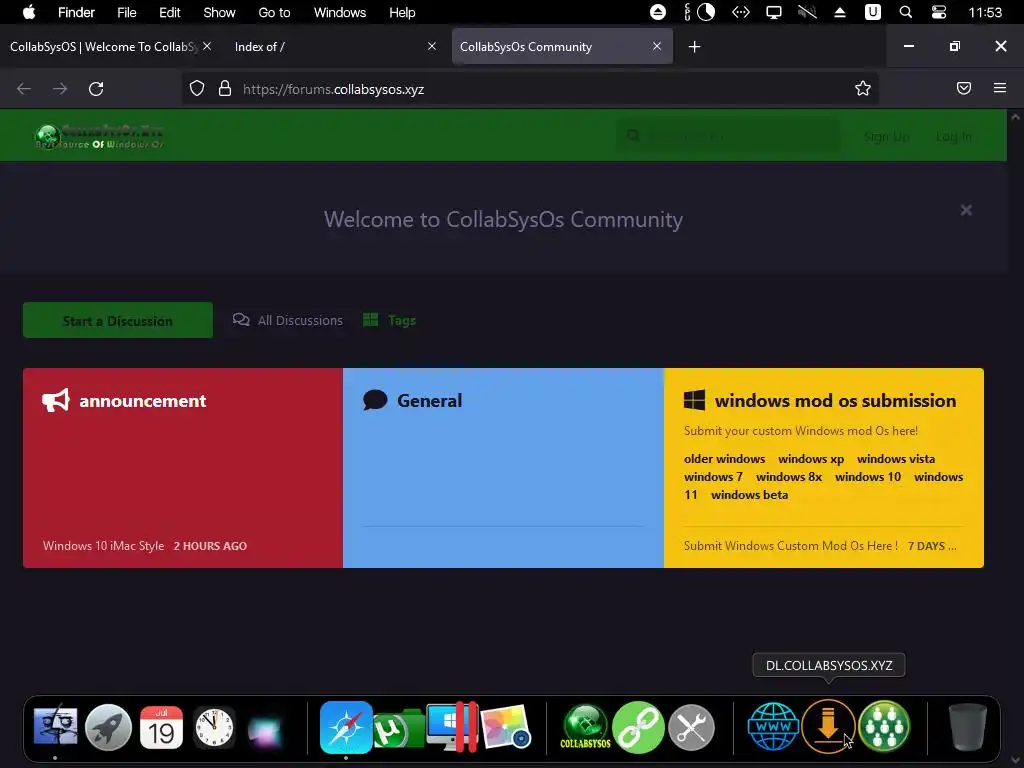Open the green chain link dock icon

click(638, 727)
